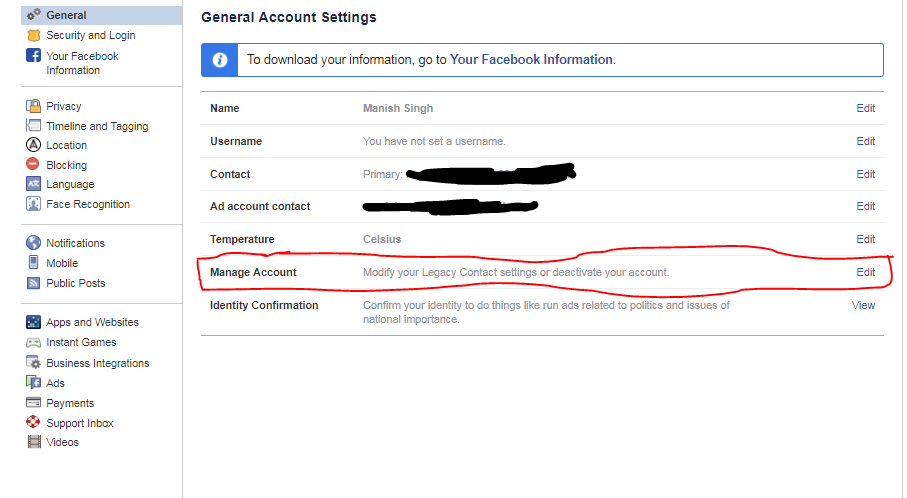Edit the Ad account contact row

tap(865, 206)
